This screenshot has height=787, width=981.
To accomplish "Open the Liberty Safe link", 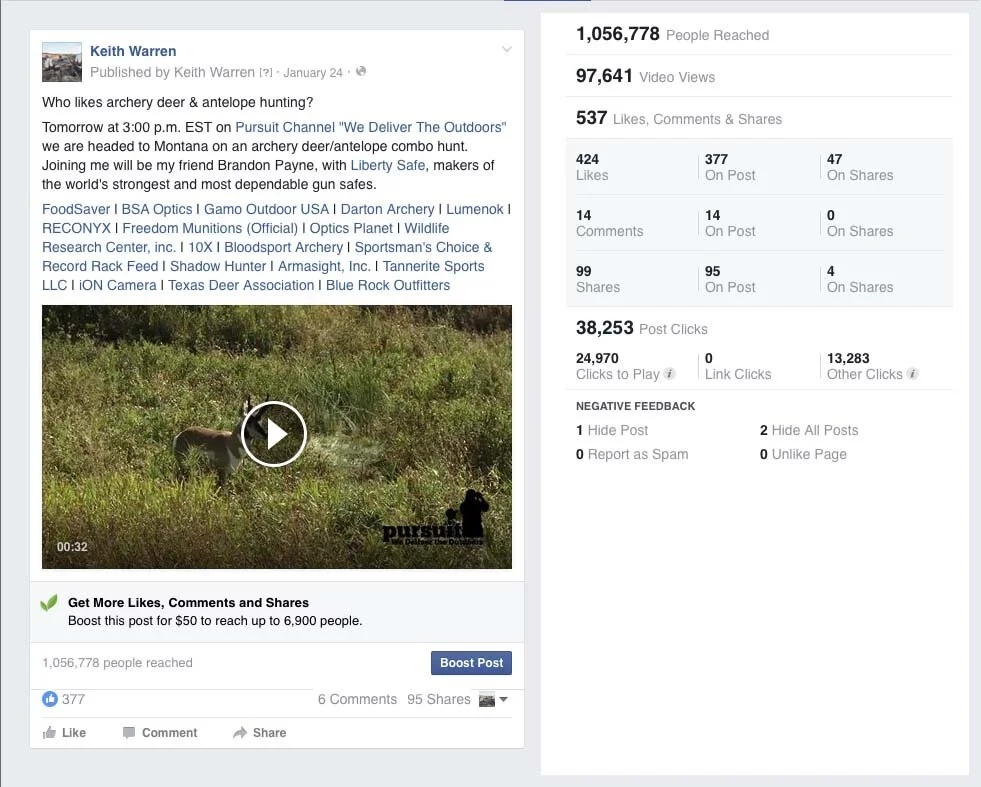I will coord(388,165).
